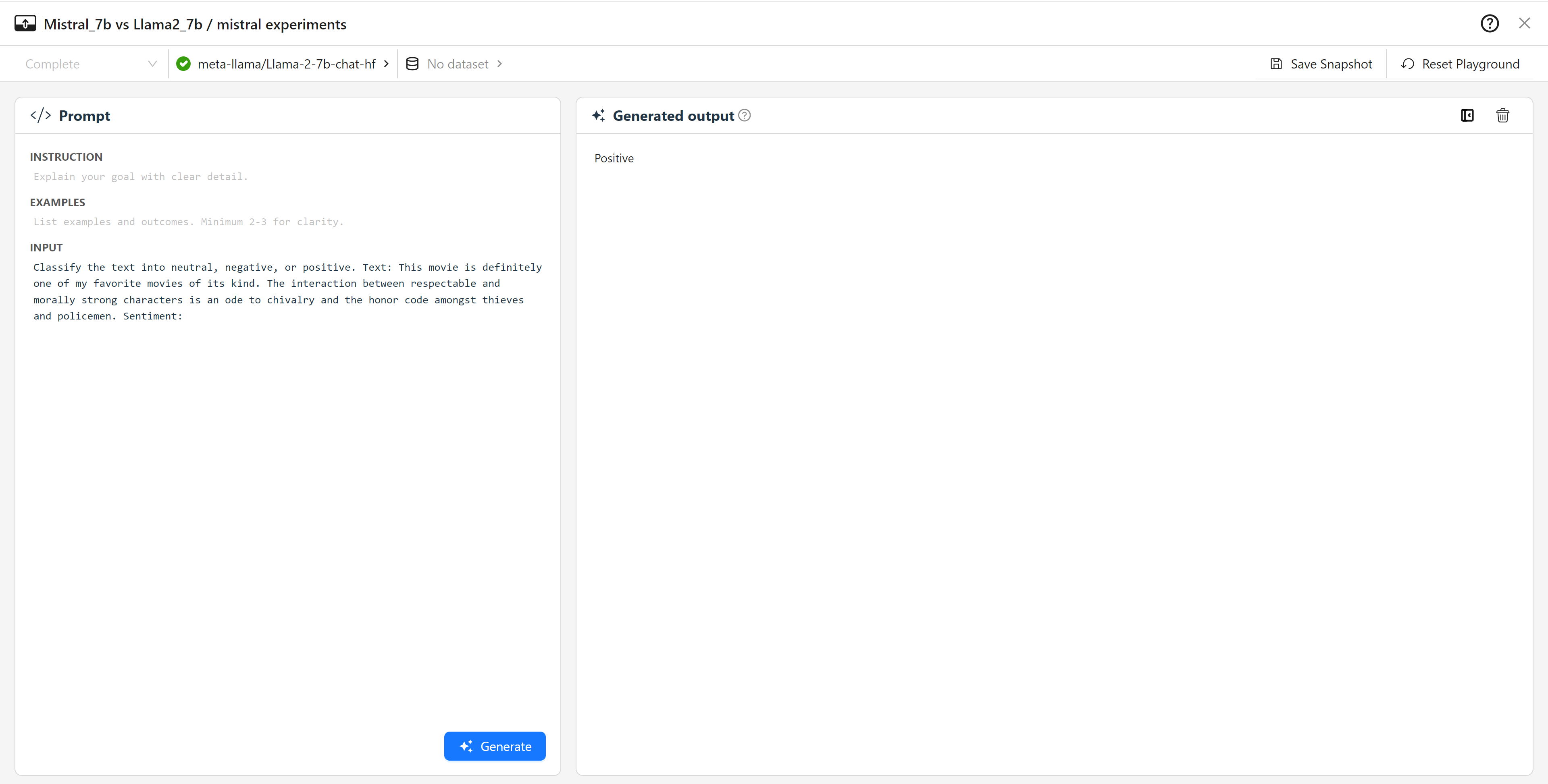Click the dataset database icon
1548x784 pixels.
pyautogui.click(x=412, y=64)
